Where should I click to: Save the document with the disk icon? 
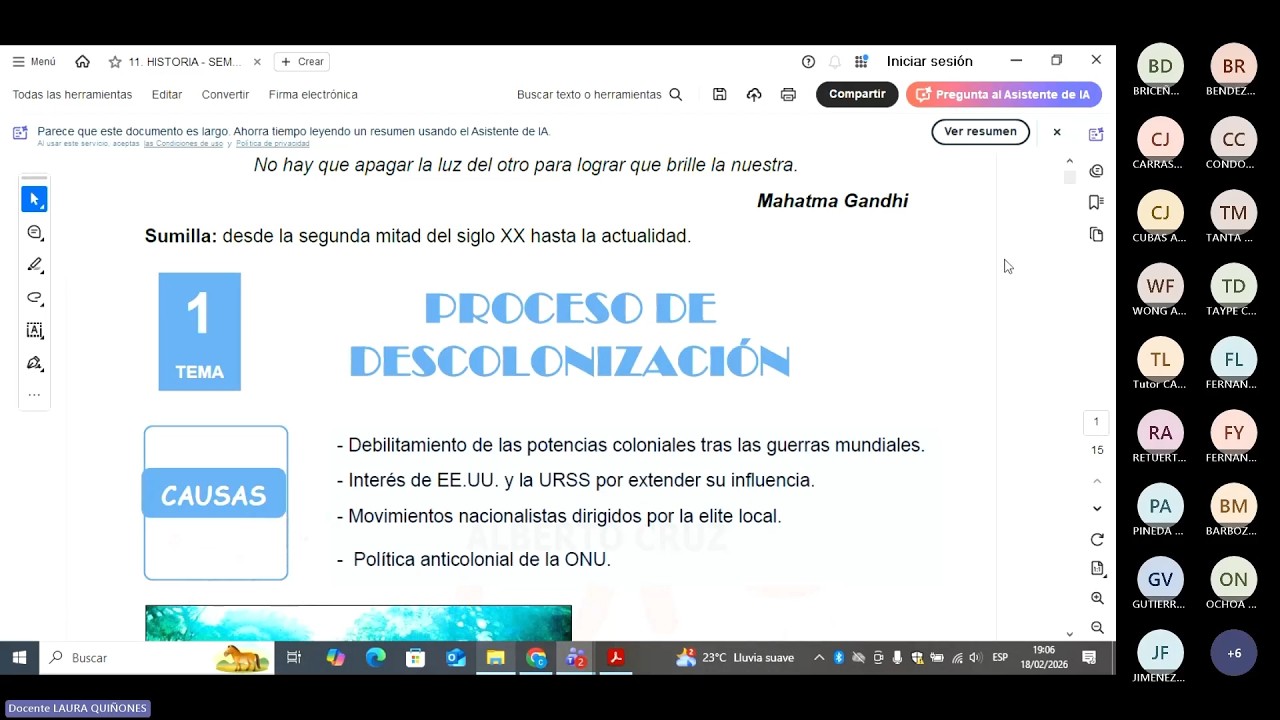[x=719, y=95]
